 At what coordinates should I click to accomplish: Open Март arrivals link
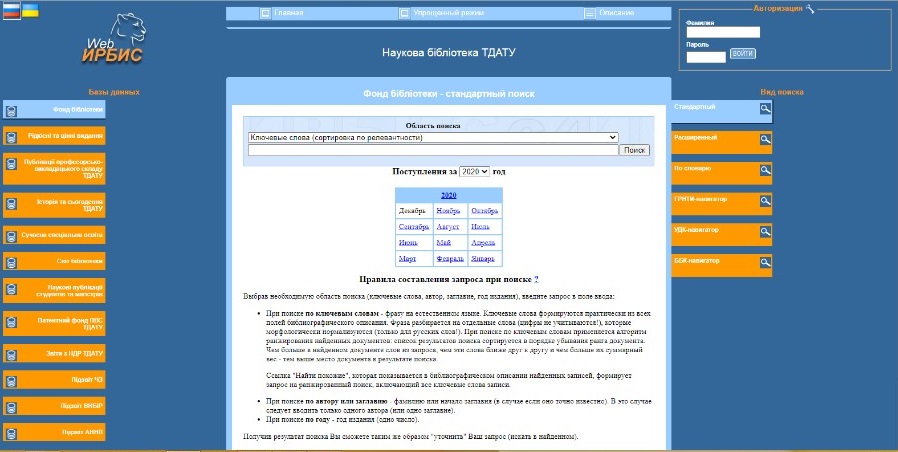408,259
